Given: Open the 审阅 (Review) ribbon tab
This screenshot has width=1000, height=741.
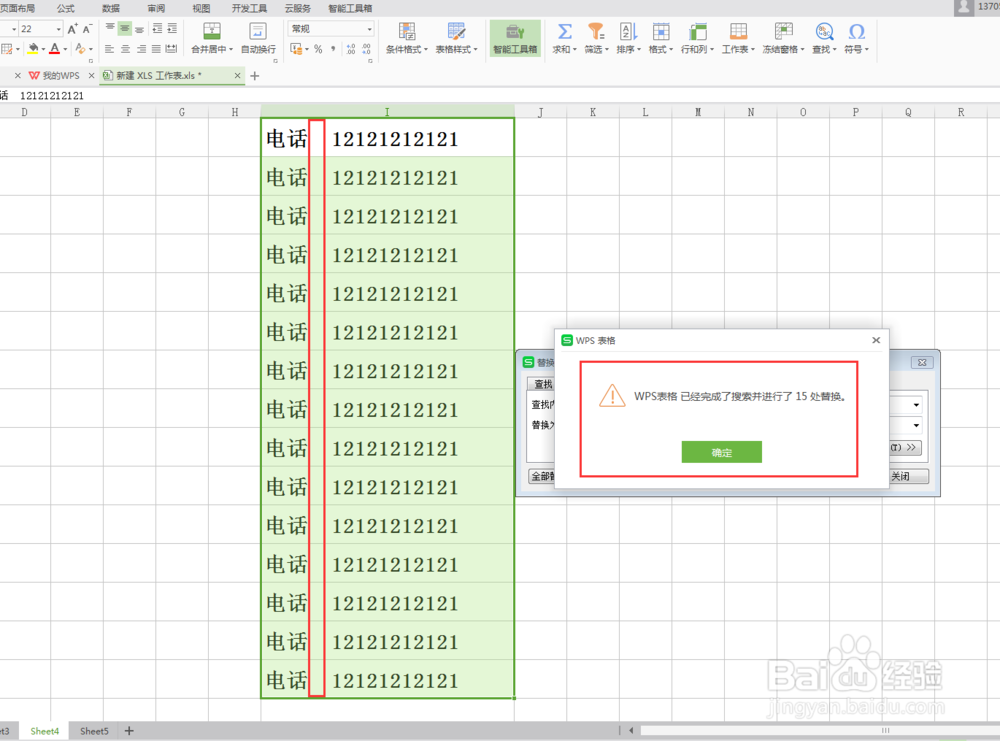Looking at the screenshot, I should pos(156,8).
